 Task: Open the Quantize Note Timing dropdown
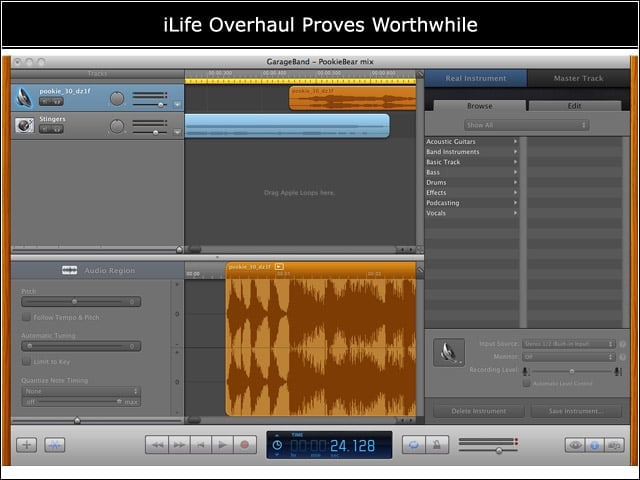[x=81, y=391]
